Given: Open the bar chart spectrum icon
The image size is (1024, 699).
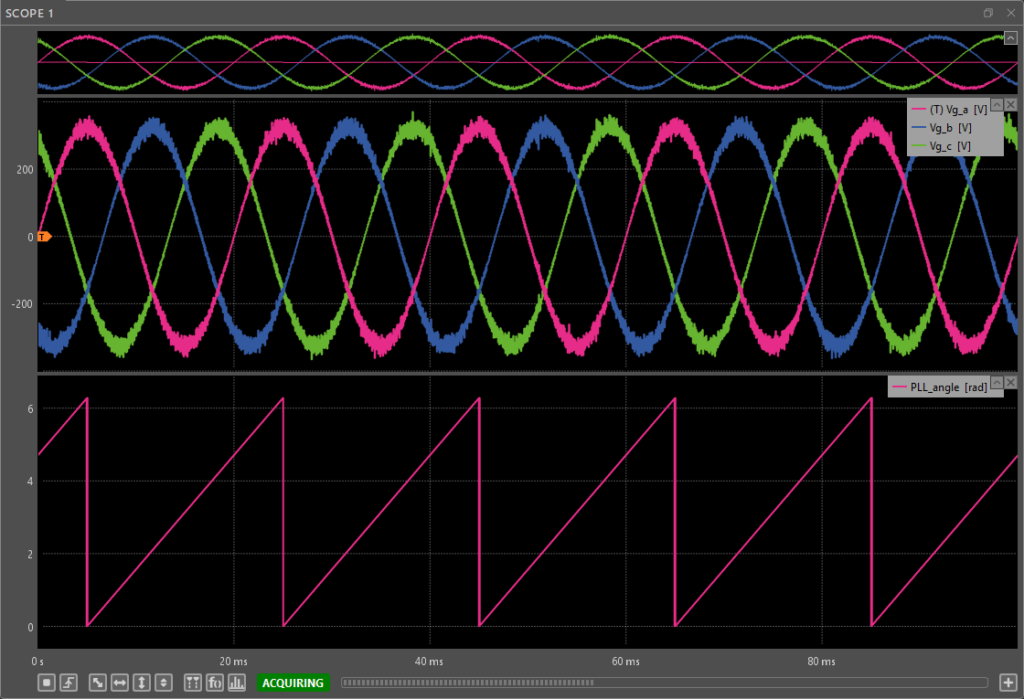Looking at the screenshot, I should tap(237, 683).
